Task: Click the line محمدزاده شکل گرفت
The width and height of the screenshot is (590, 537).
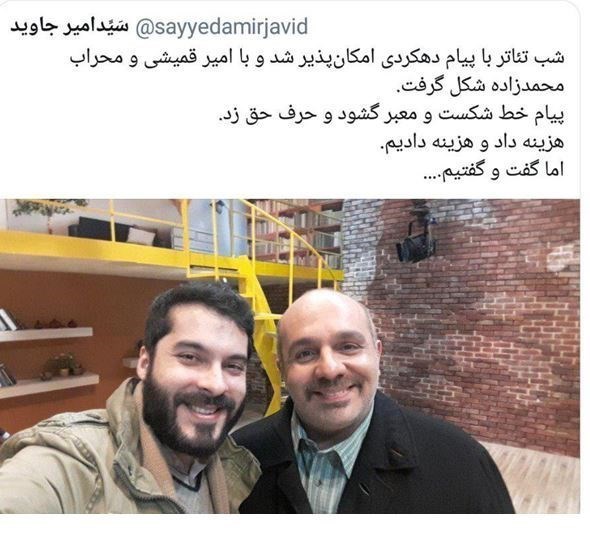Action: tap(481, 87)
